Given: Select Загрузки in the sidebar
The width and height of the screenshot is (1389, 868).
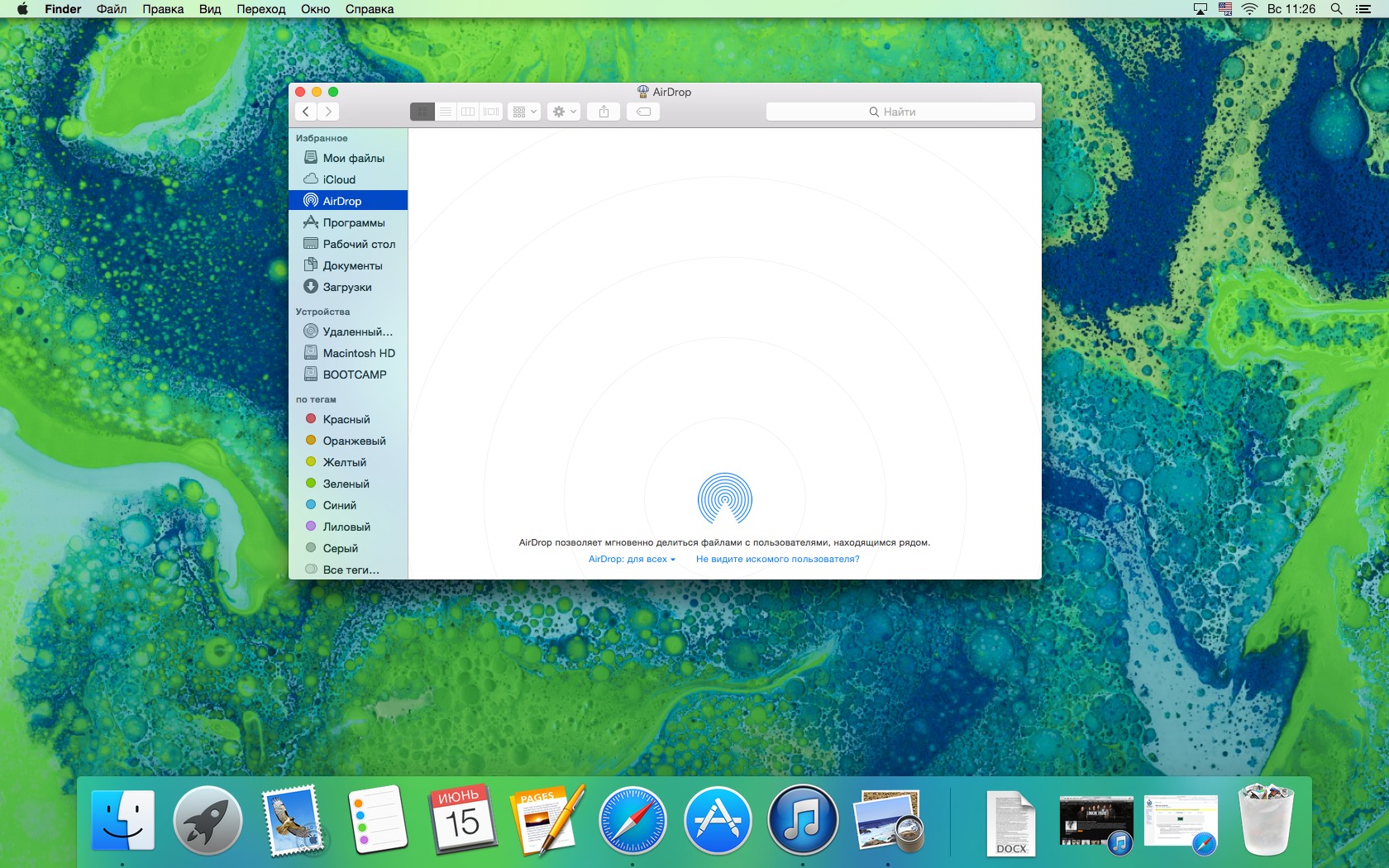Looking at the screenshot, I should click(346, 287).
